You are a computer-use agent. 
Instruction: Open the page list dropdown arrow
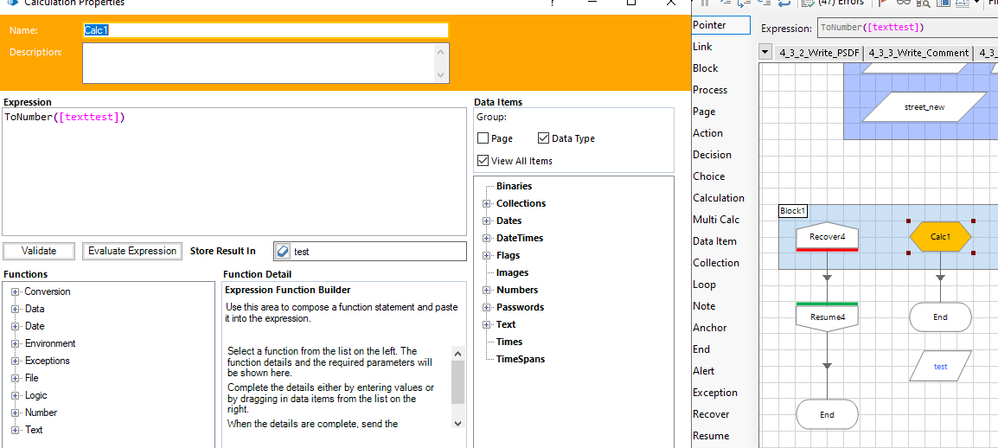pyautogui.click(x=766, y=52)
